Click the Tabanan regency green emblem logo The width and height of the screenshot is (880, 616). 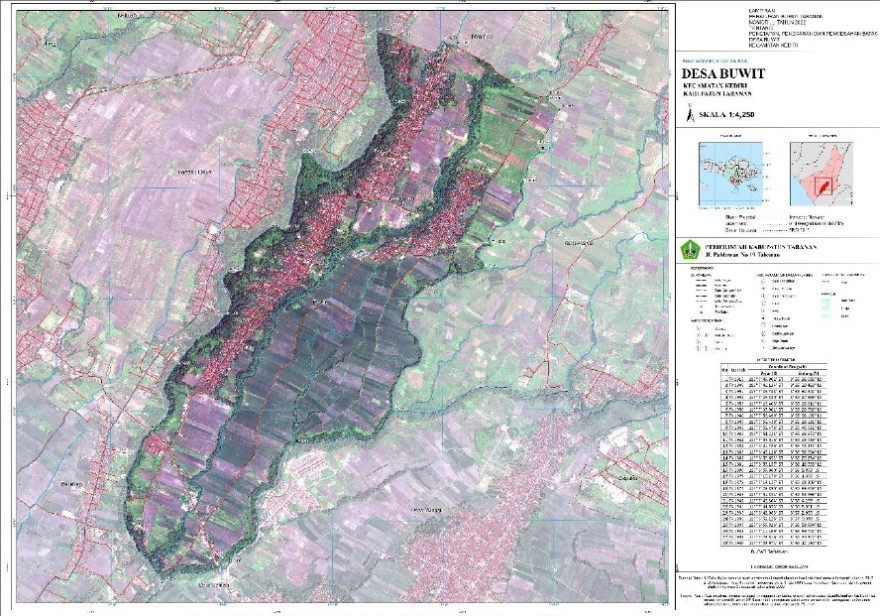pos(688,250)
